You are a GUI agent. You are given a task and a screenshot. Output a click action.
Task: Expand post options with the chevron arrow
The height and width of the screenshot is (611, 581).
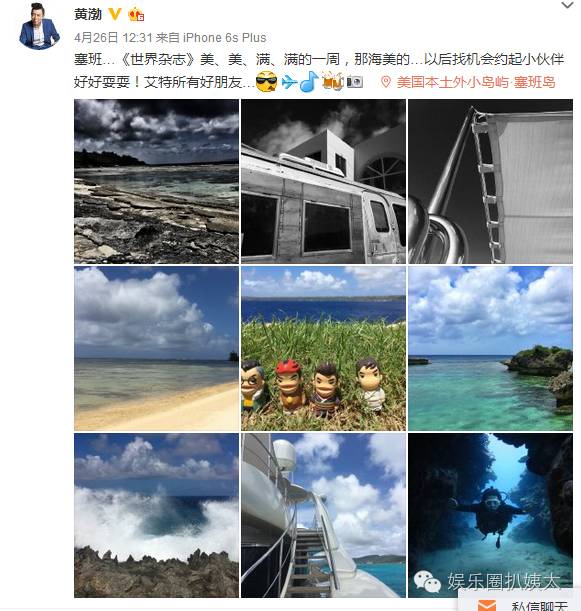(567, 5)
